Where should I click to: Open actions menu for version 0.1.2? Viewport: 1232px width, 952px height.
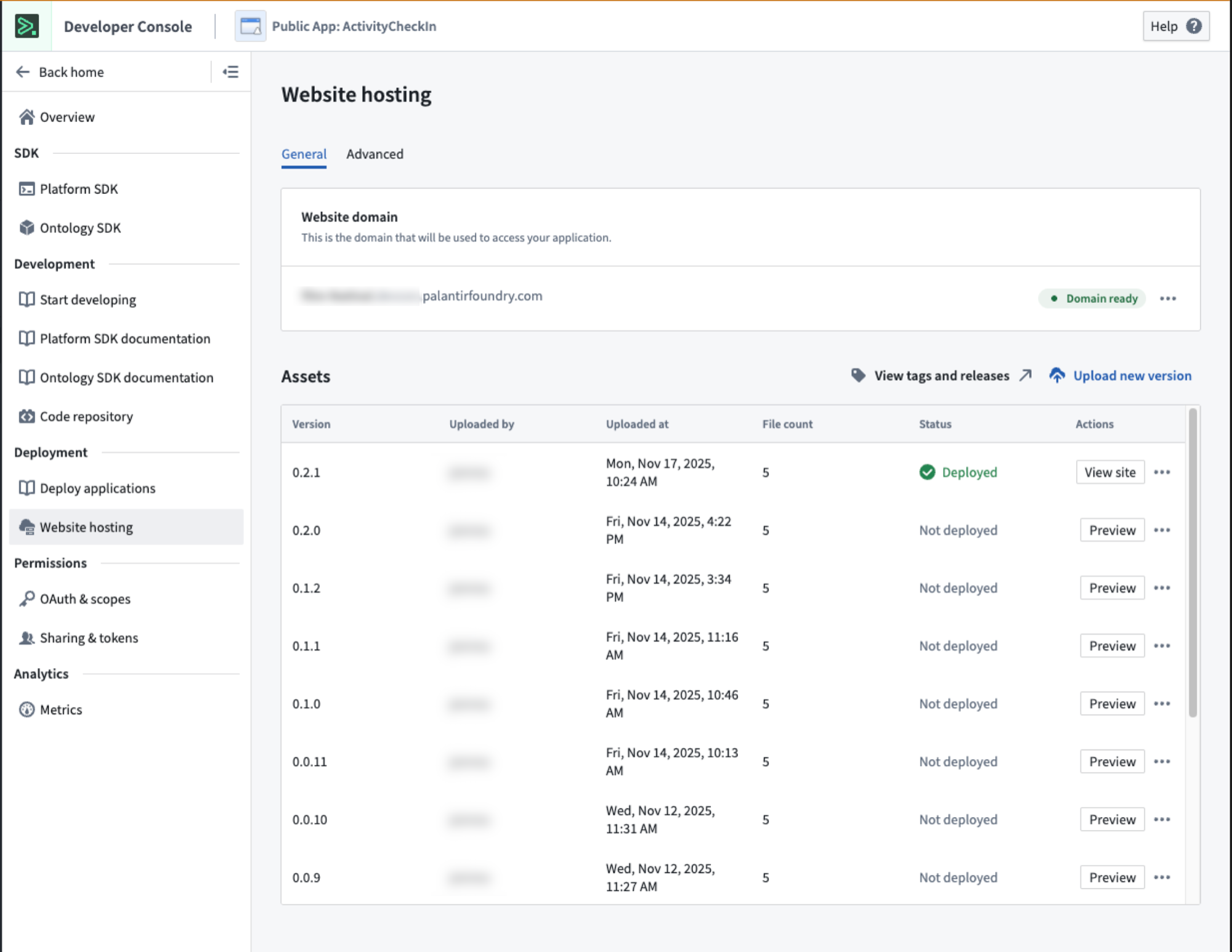[1163, 587]
